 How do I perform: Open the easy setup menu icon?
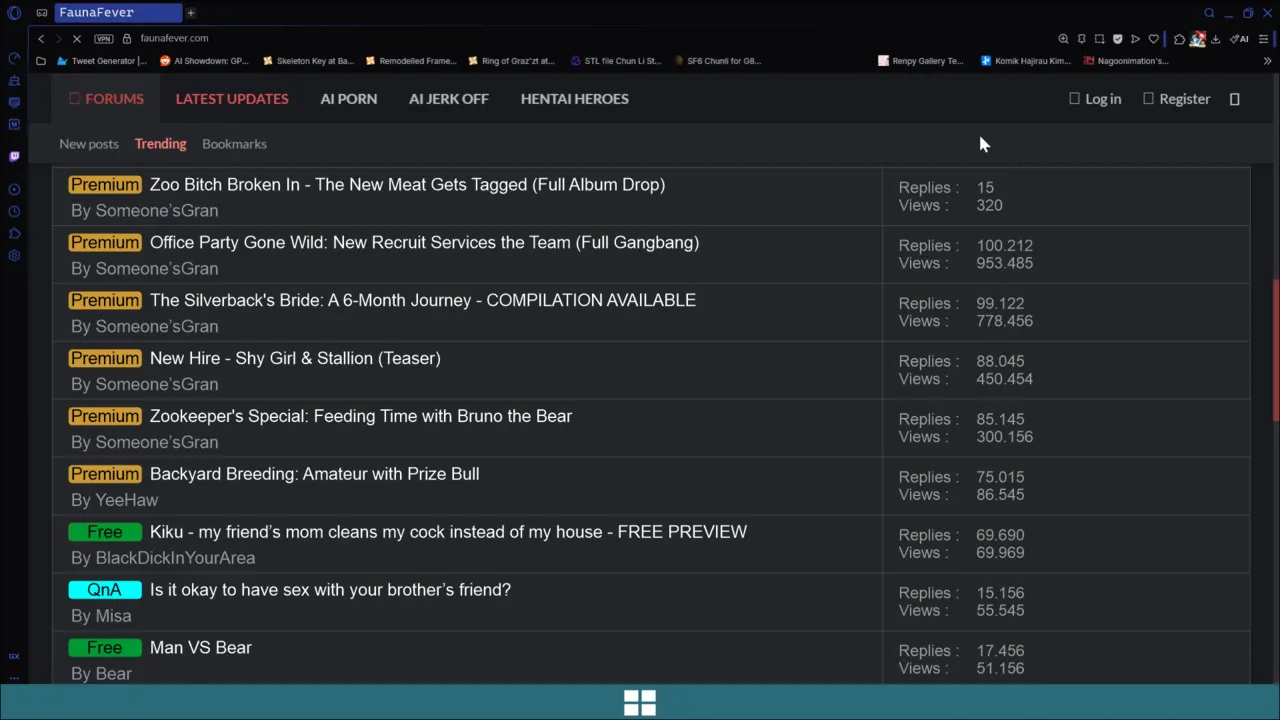tap(1263, 39)
